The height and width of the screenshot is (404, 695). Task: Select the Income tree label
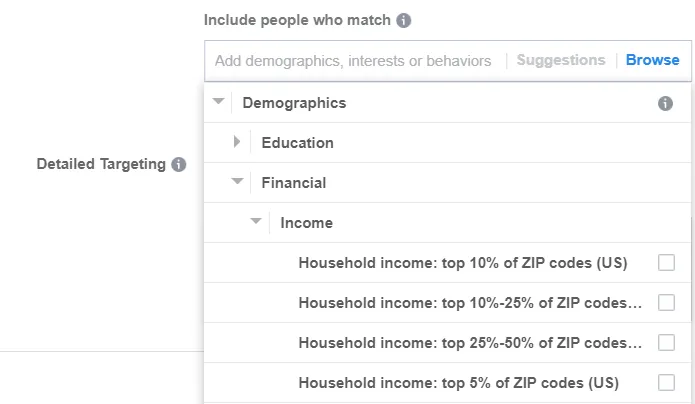[306, 223]
